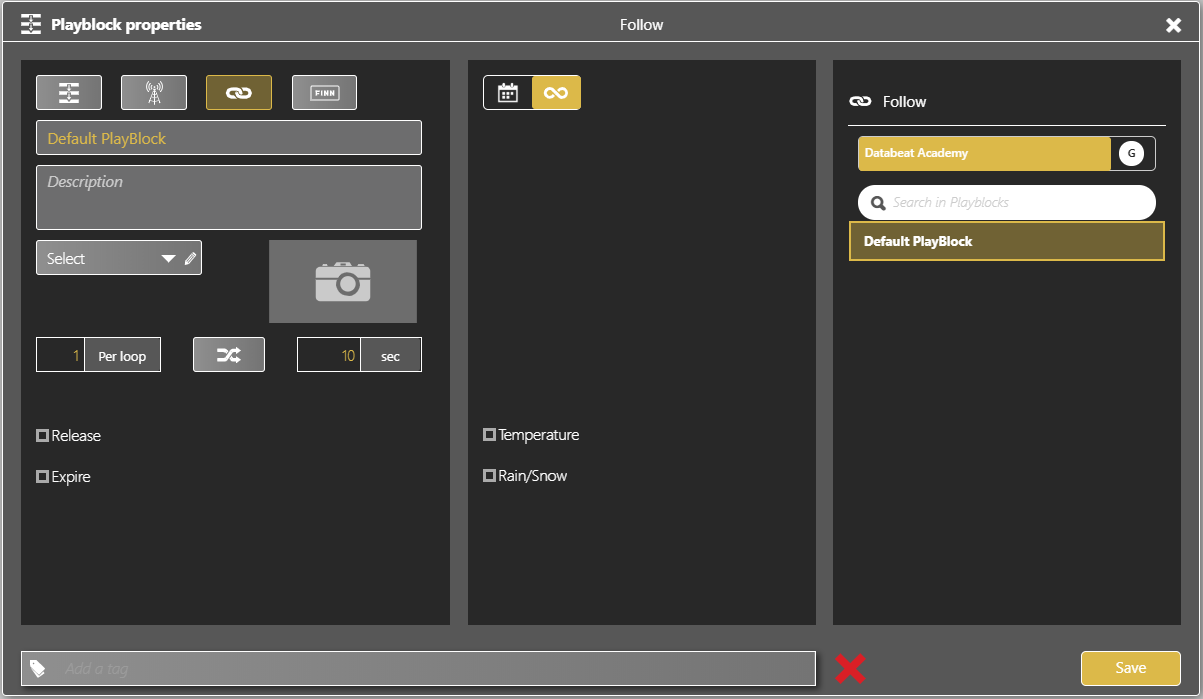Click the seconds duration value field
The height and width of the screenshot is (699, 1203).
pyautogui.click(x=329, y=355)
